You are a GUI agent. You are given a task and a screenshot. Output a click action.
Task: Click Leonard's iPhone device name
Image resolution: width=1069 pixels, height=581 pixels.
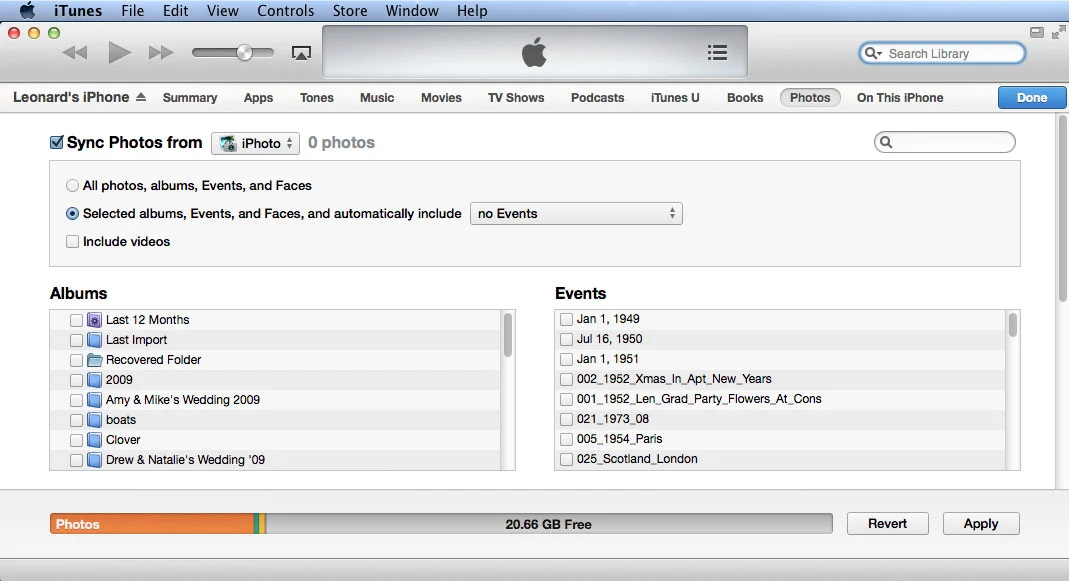tap(71, 97)
